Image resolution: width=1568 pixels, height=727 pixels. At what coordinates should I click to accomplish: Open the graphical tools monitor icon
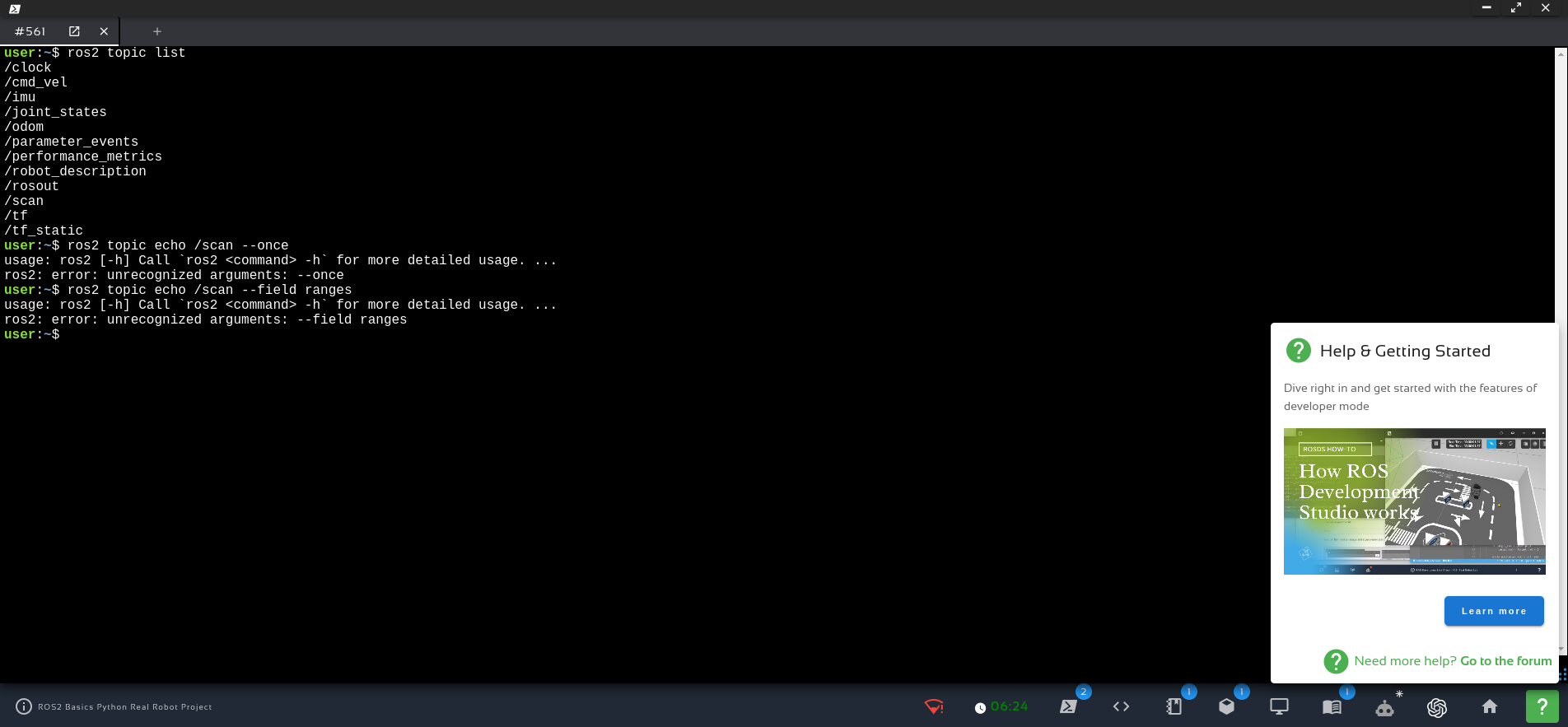pyautogui.click(x=1279, y=706)
